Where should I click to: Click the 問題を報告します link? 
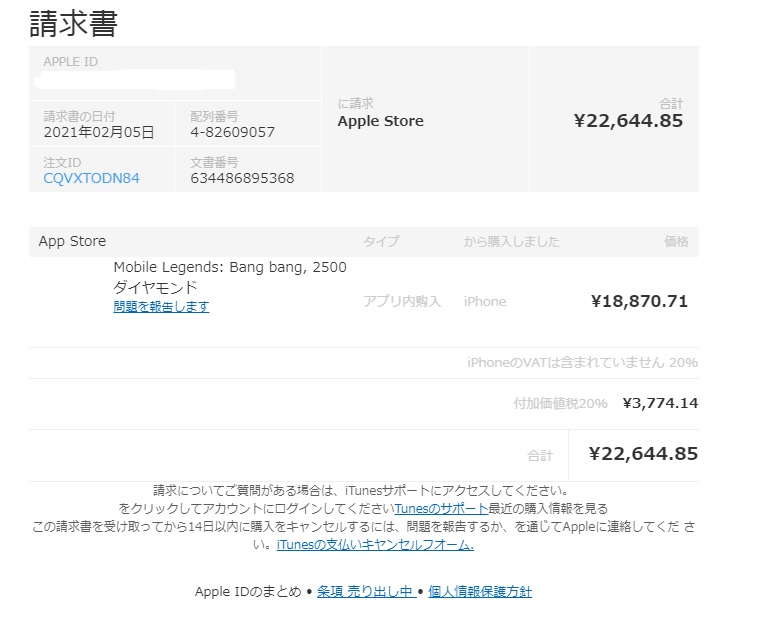coord(161,307)
